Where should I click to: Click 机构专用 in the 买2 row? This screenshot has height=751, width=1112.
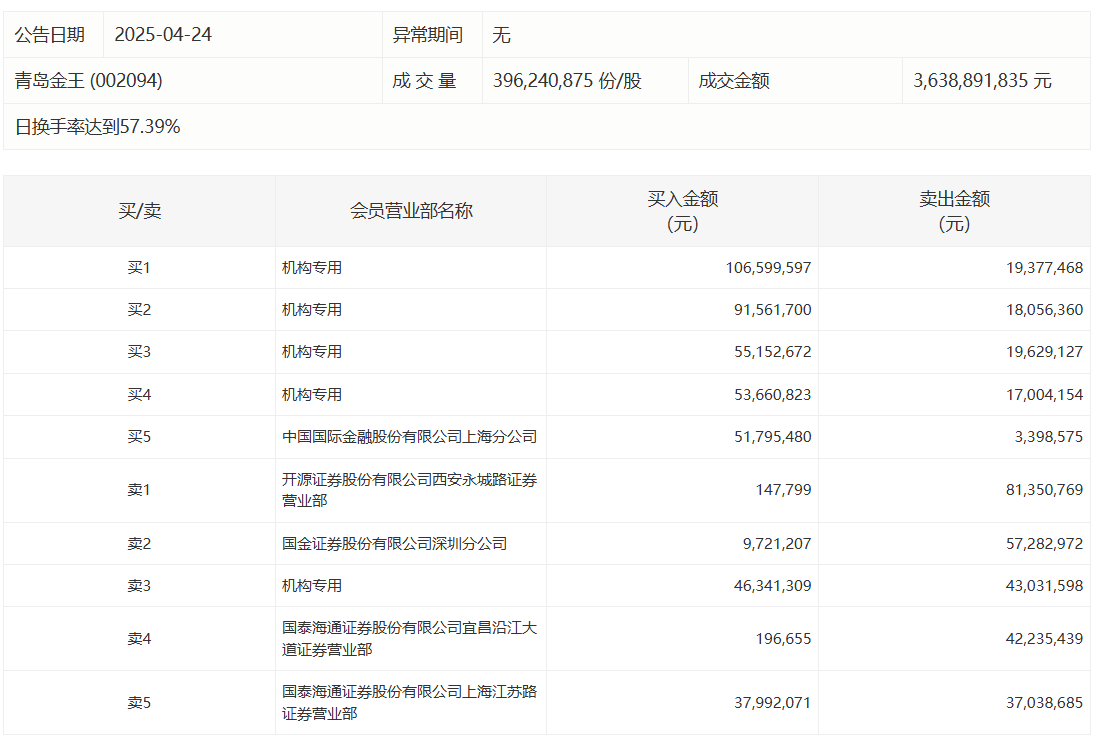[312, 310]
